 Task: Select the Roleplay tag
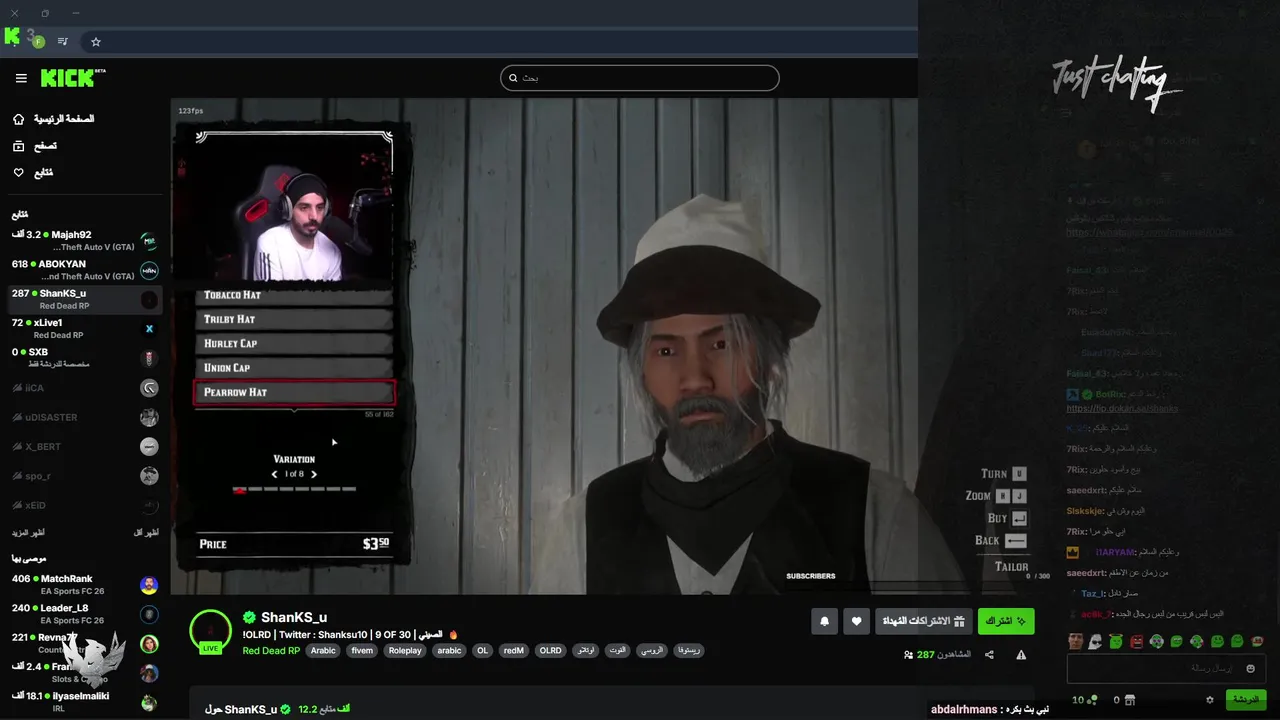(405, 650)
